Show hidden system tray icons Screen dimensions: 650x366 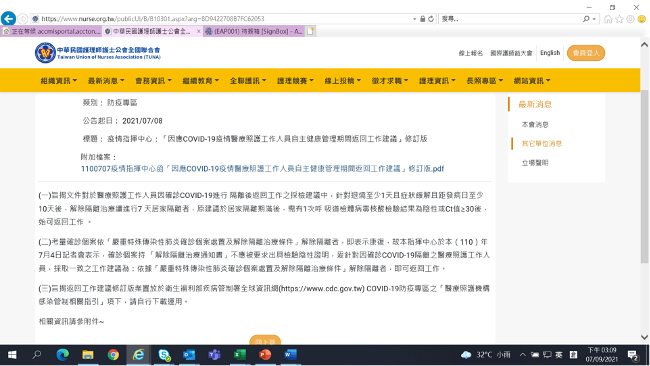click(x=523, y=355)
